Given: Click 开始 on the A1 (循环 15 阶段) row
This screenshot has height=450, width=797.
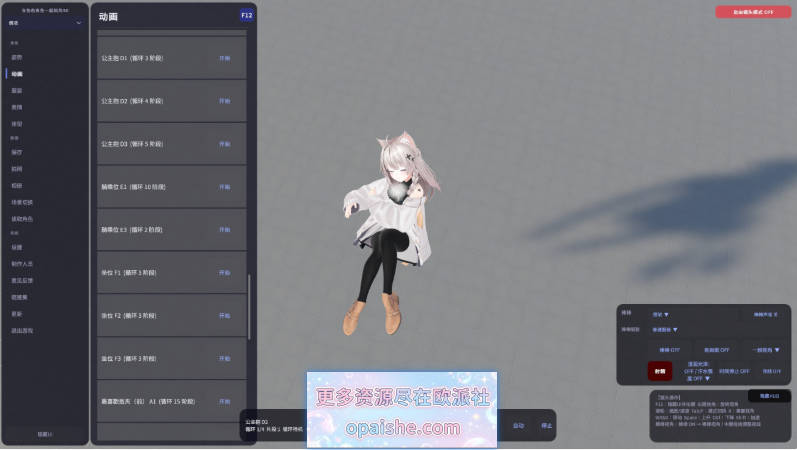Looking at the screenshot, I should coord(225,402).
